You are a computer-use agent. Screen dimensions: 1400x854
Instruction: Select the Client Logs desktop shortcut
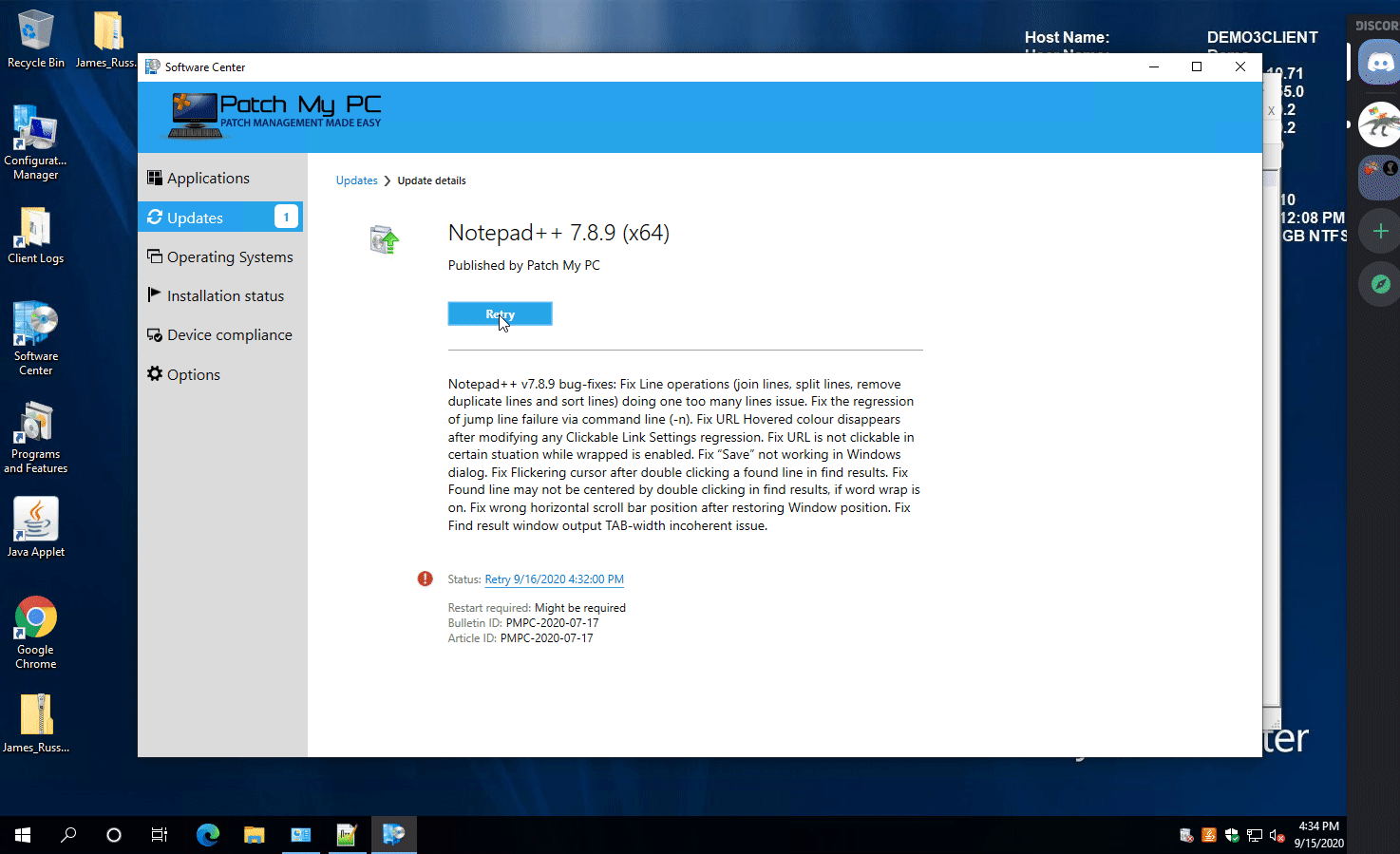point(35,236)
